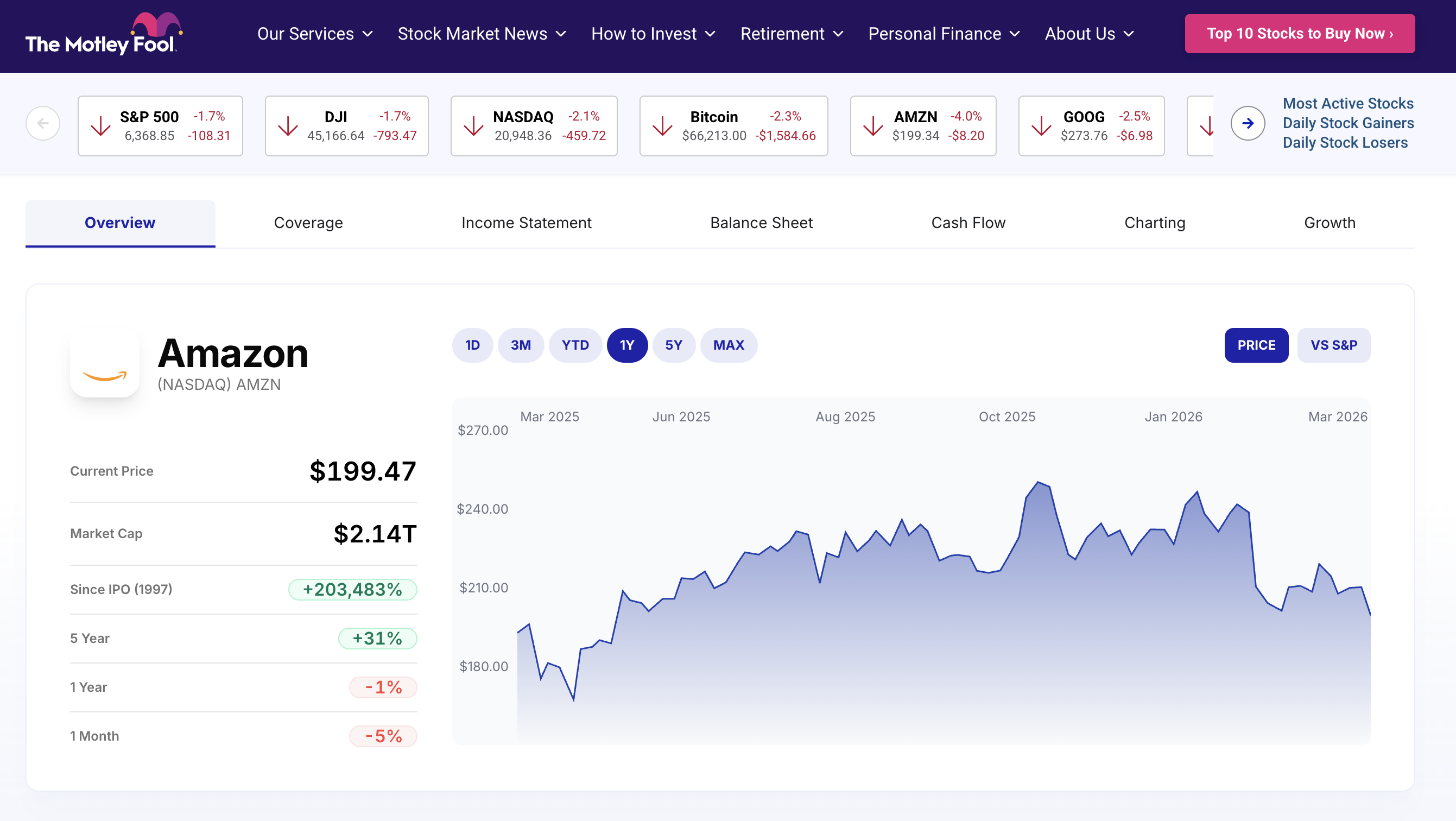Open the Charting tab
Screen dimensions: 1456x821
1154,223
